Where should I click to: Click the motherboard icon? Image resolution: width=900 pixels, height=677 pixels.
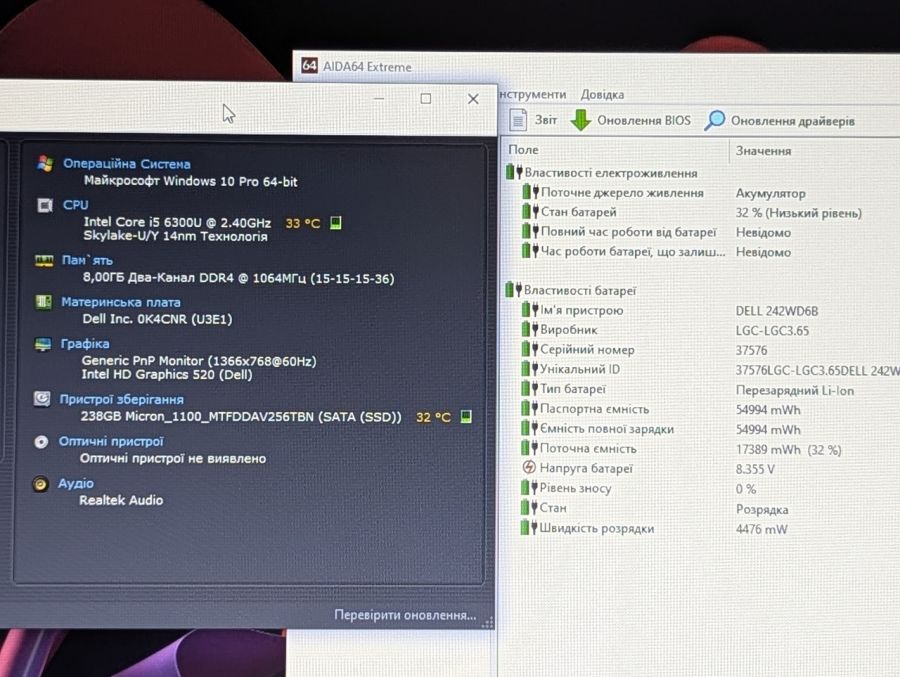(x=43, y=302)
